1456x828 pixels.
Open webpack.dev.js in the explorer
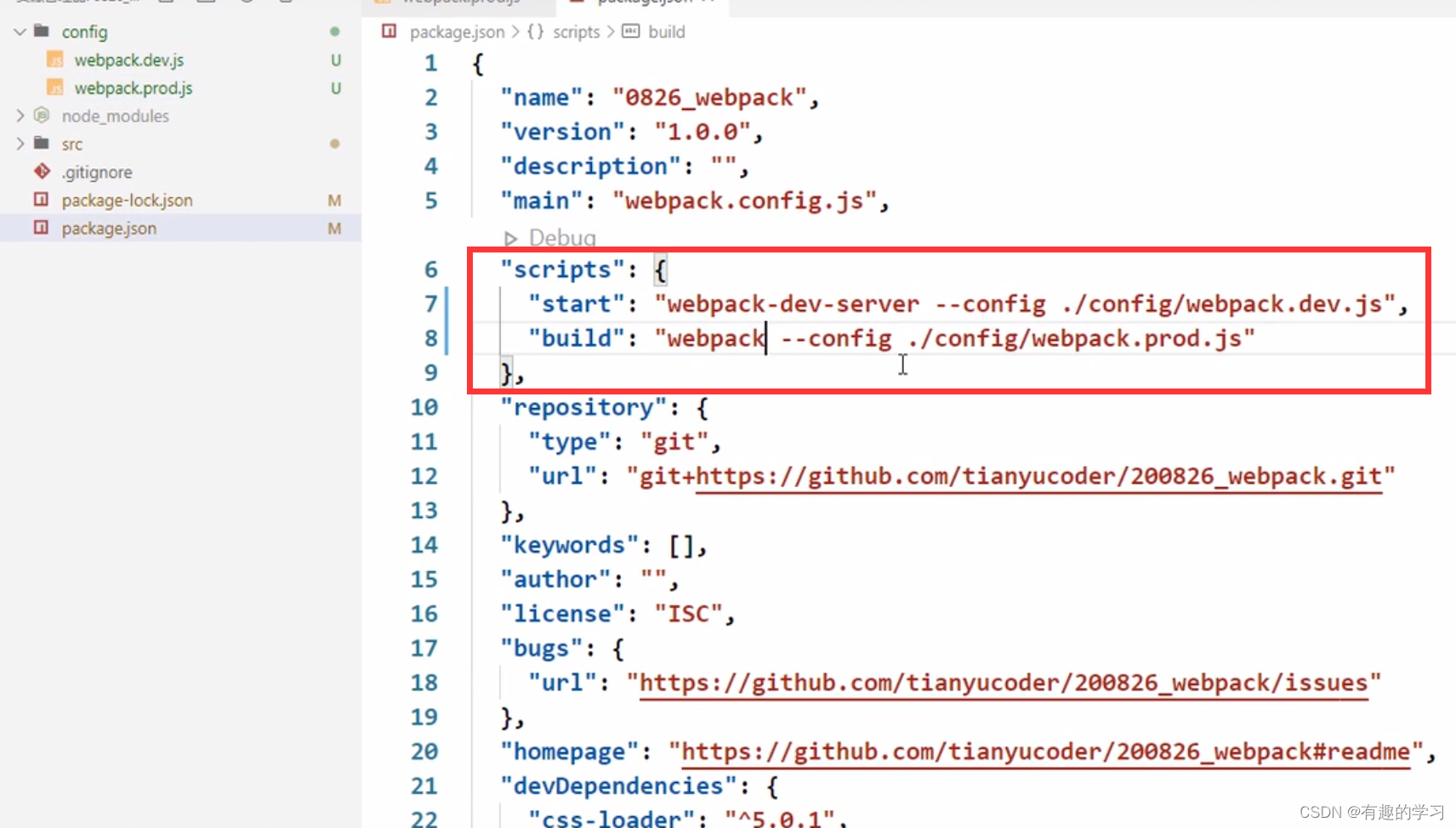point(128,60)
